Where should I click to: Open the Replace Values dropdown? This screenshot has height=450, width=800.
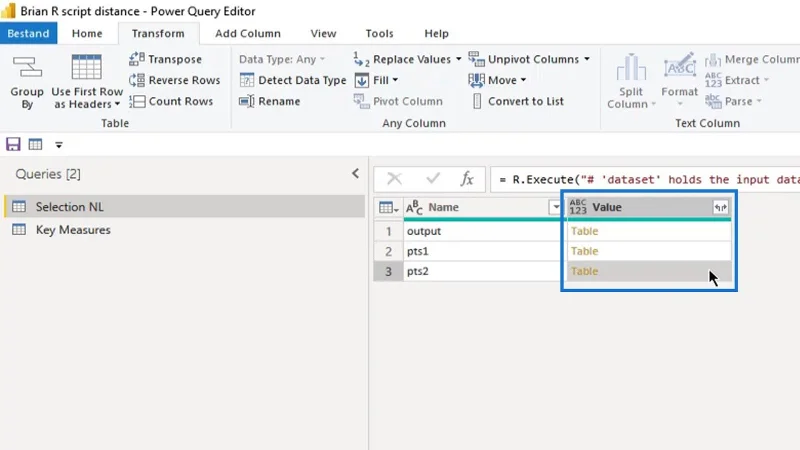click(458, 59)
